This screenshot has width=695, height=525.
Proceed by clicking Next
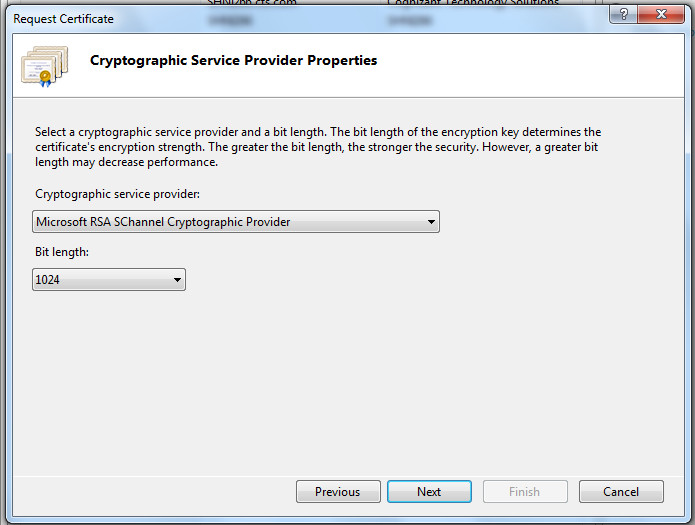[429, 491]
